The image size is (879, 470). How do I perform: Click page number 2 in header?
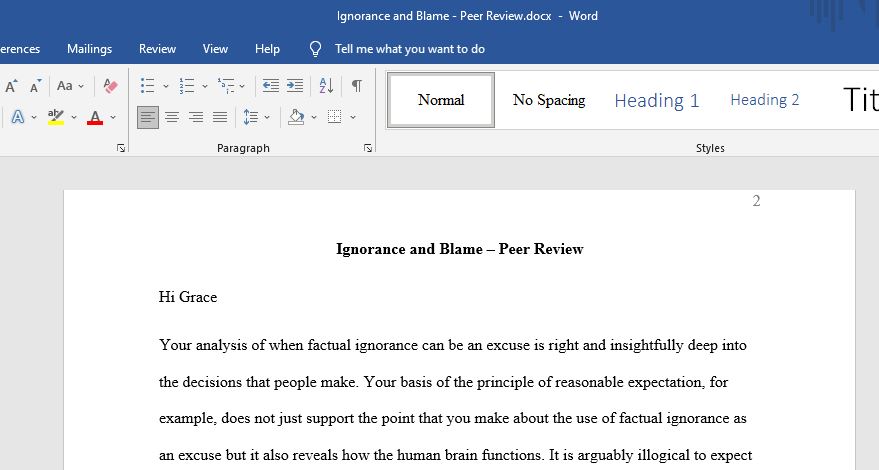pos(756,201)
